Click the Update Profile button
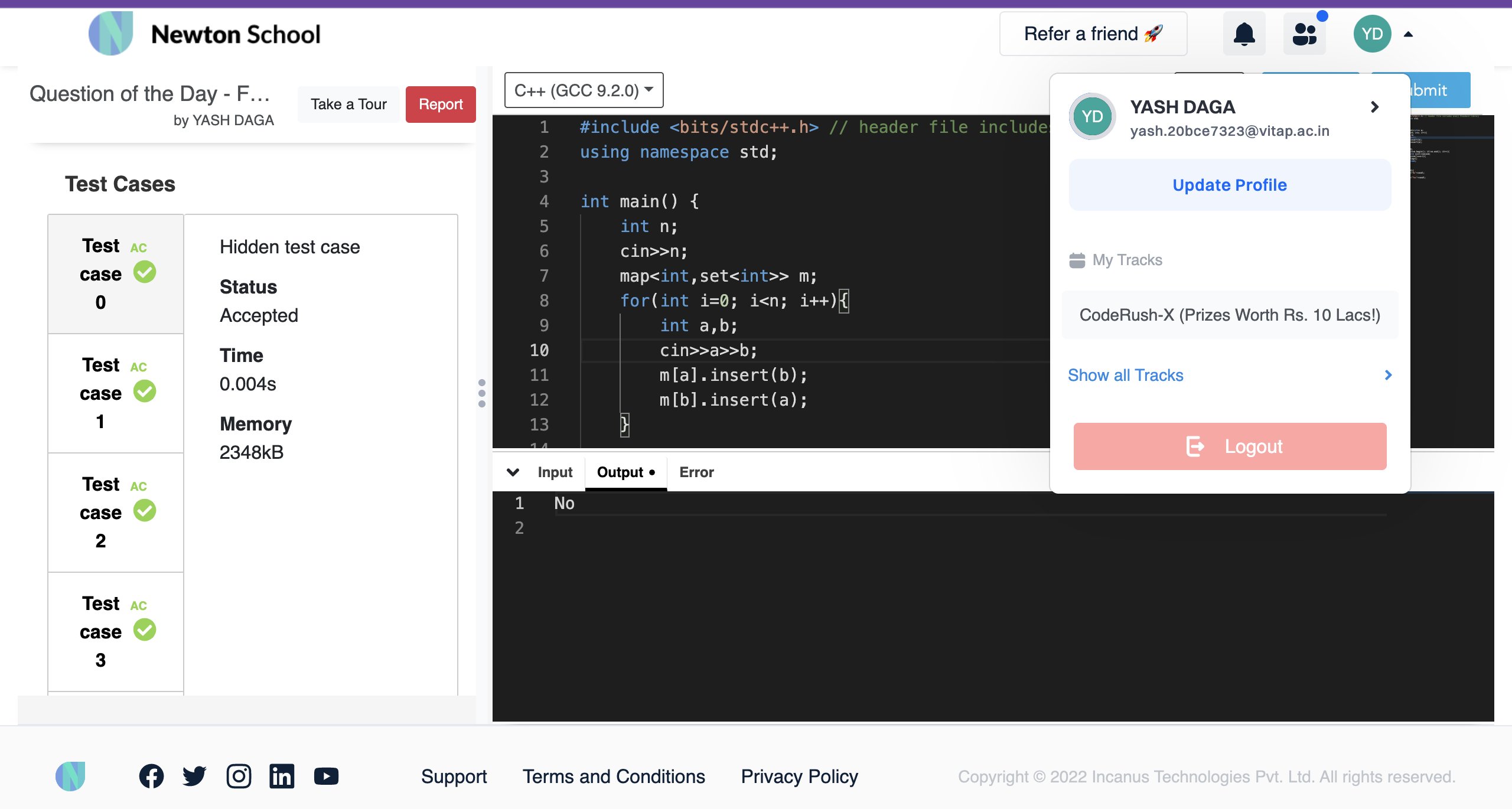This screenshot has width=1512, height=809. coord(1229,184)
